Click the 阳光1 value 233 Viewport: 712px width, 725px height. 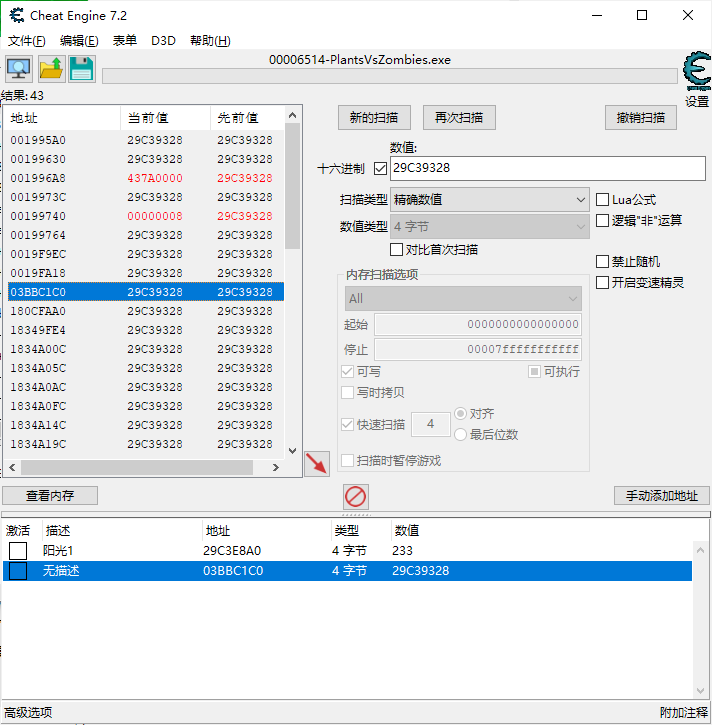(x=402, y=551)
